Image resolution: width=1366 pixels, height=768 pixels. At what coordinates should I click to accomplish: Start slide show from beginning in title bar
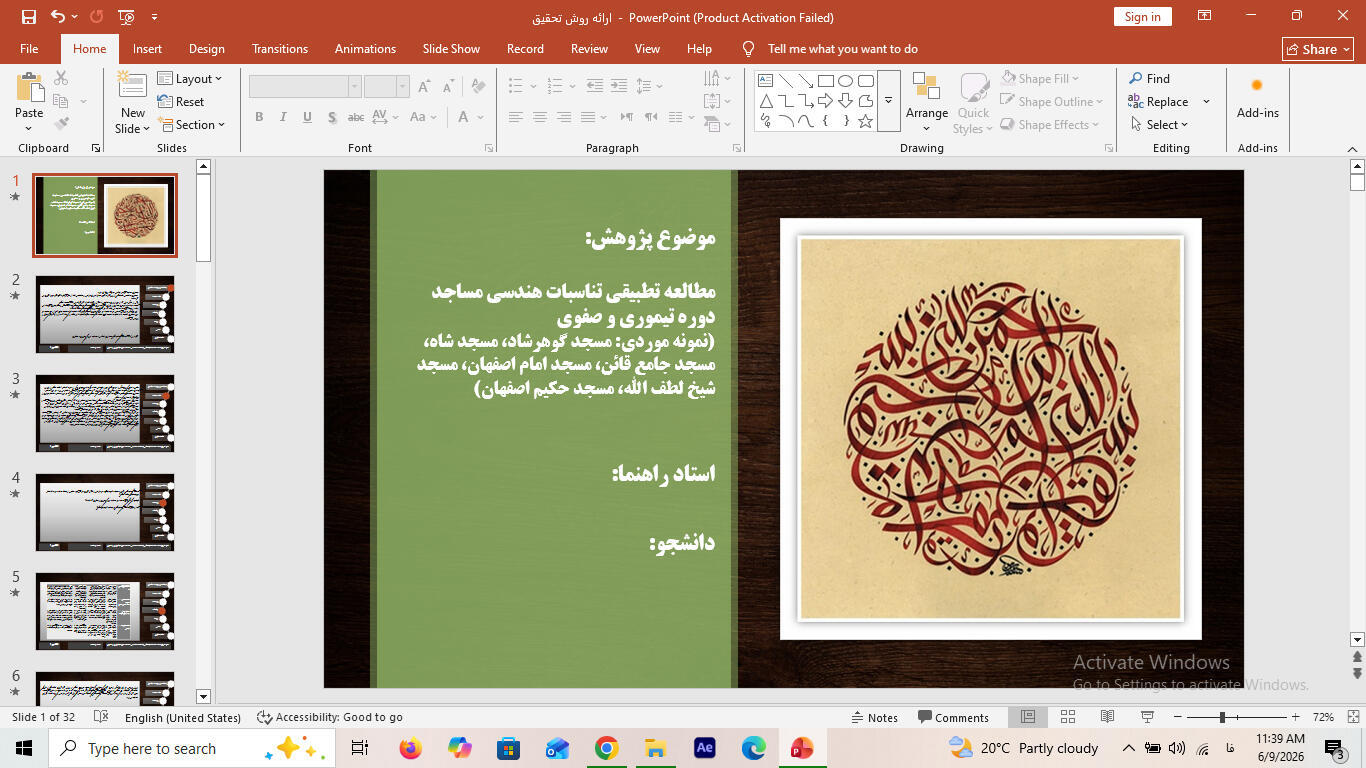[x=126, y=17]
